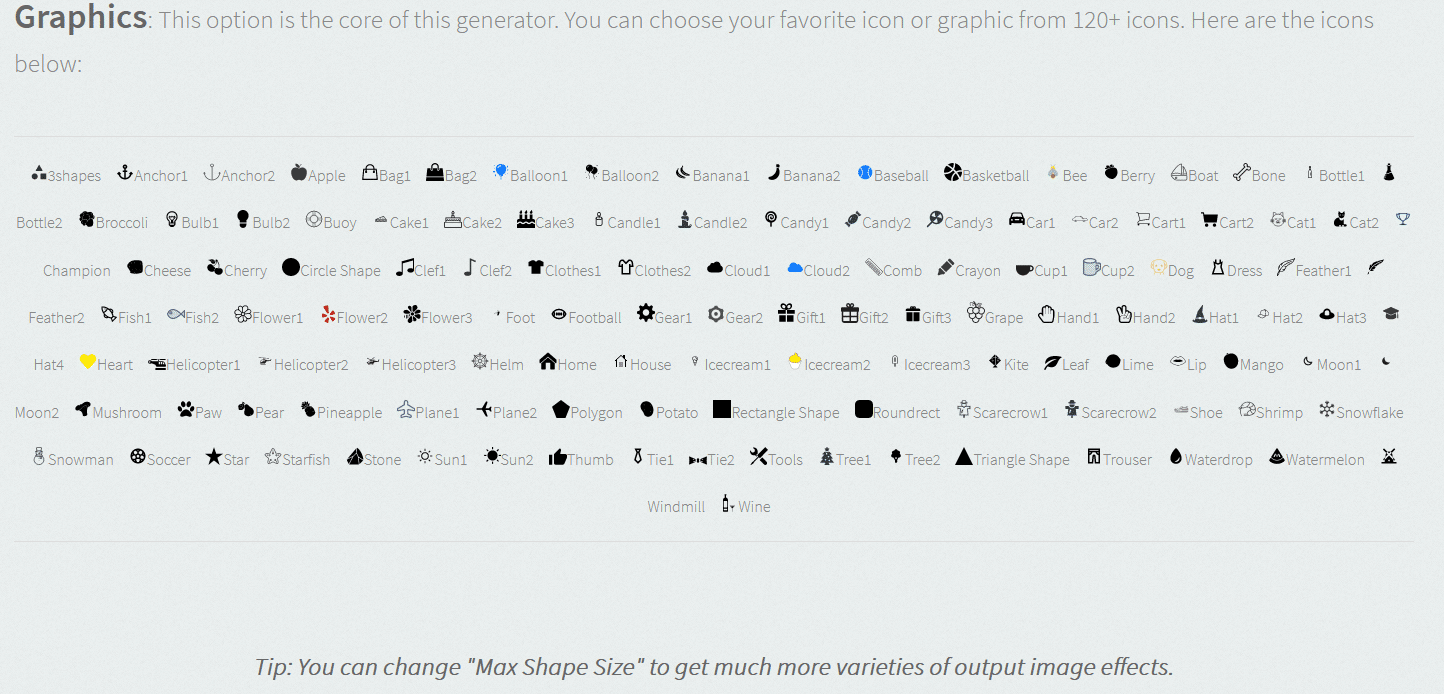Pick the blue Baseball graphic
1444x694 pixels.
click(x=865, y=173)
